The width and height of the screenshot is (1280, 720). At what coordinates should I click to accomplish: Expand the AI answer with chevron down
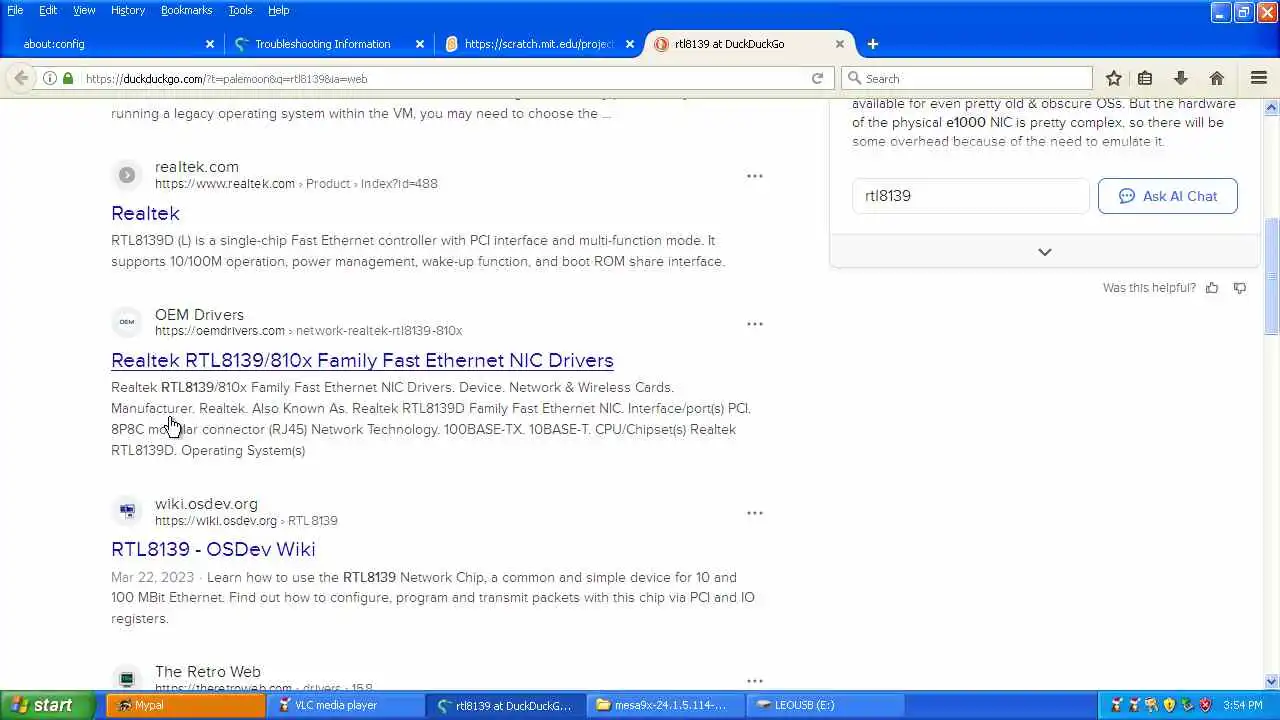(x=1045, y=252)
